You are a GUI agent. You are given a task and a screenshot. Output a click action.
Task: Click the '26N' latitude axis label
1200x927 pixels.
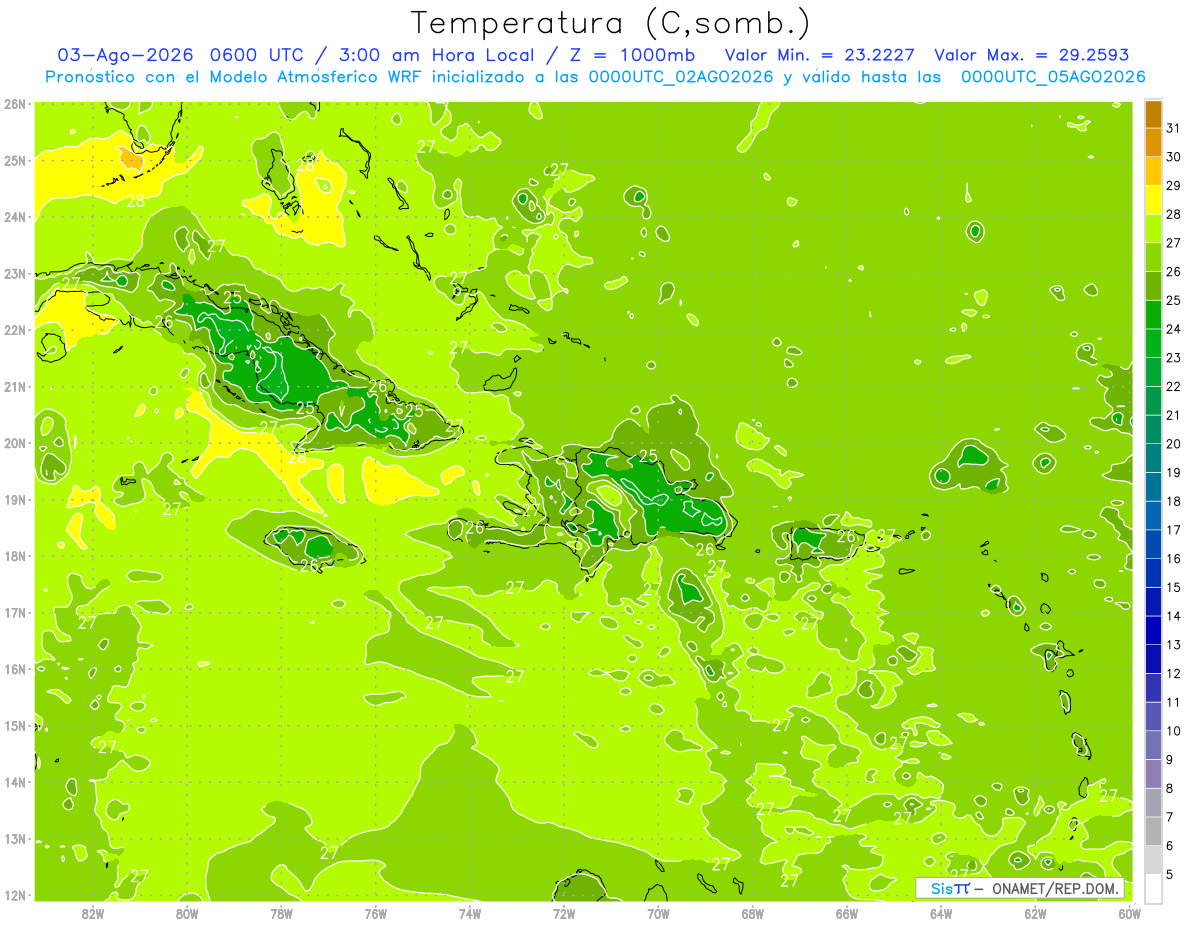[x=15, y=104]
